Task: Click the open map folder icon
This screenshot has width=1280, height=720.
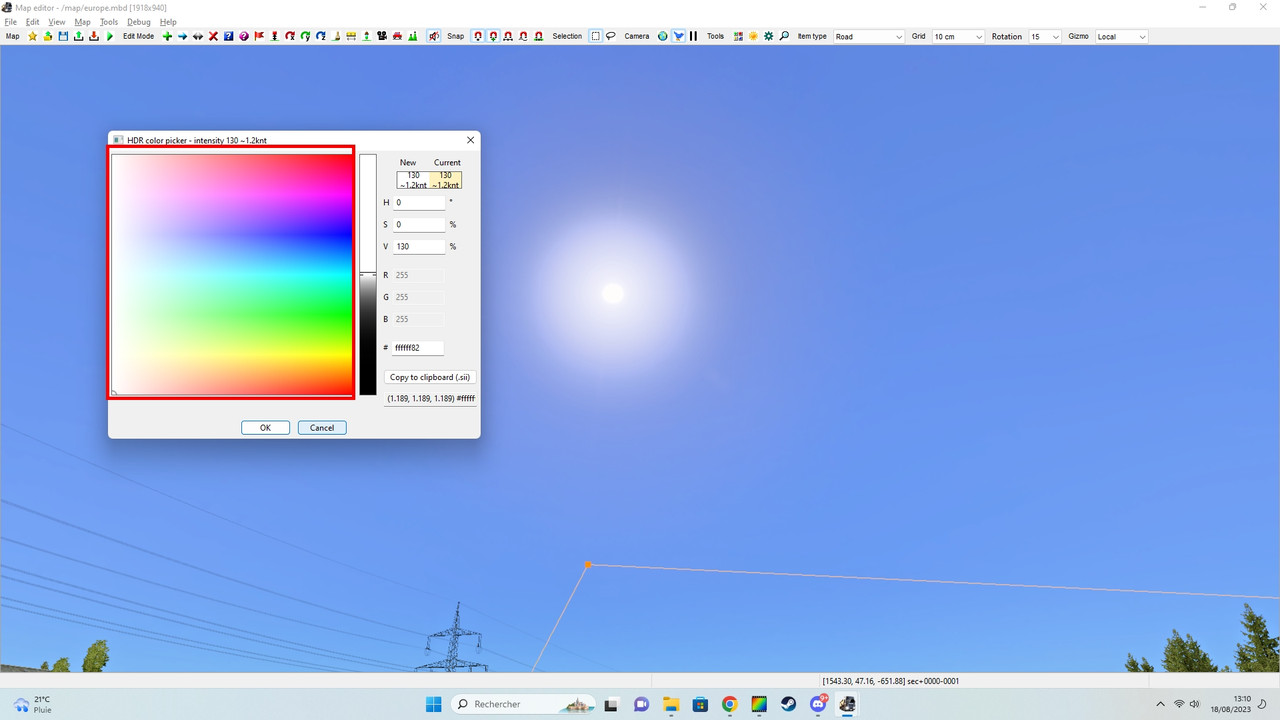Action: point(47,36)
